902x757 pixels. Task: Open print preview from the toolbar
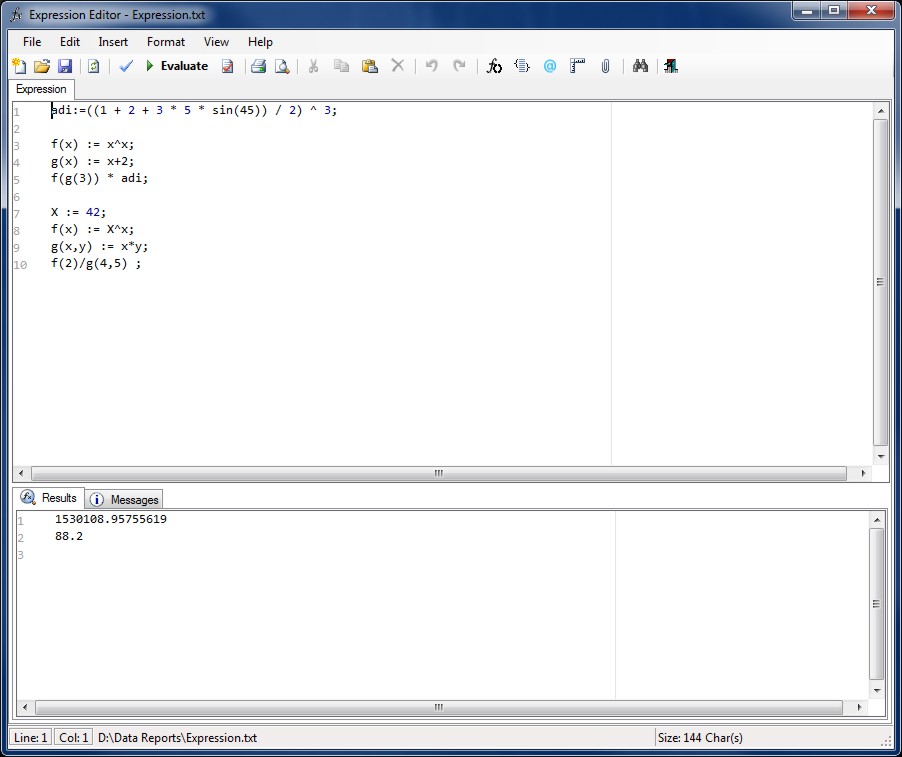[x=282, y=66]
